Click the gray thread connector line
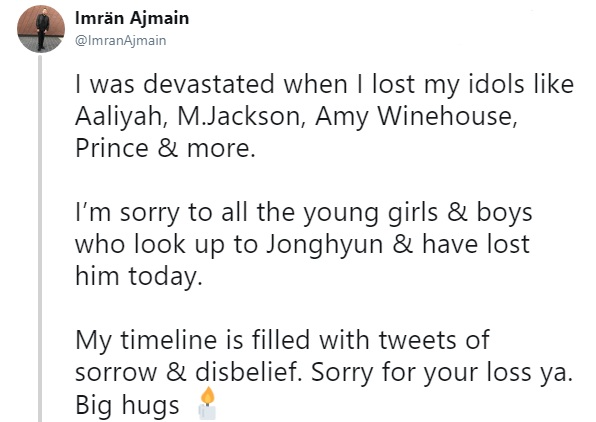 click(40, 238)
